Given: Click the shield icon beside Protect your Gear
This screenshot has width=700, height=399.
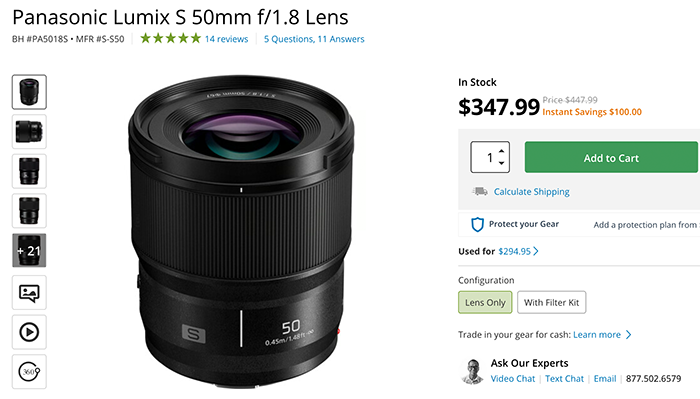Looking at the screenshot, I should [x=477, y=224].
